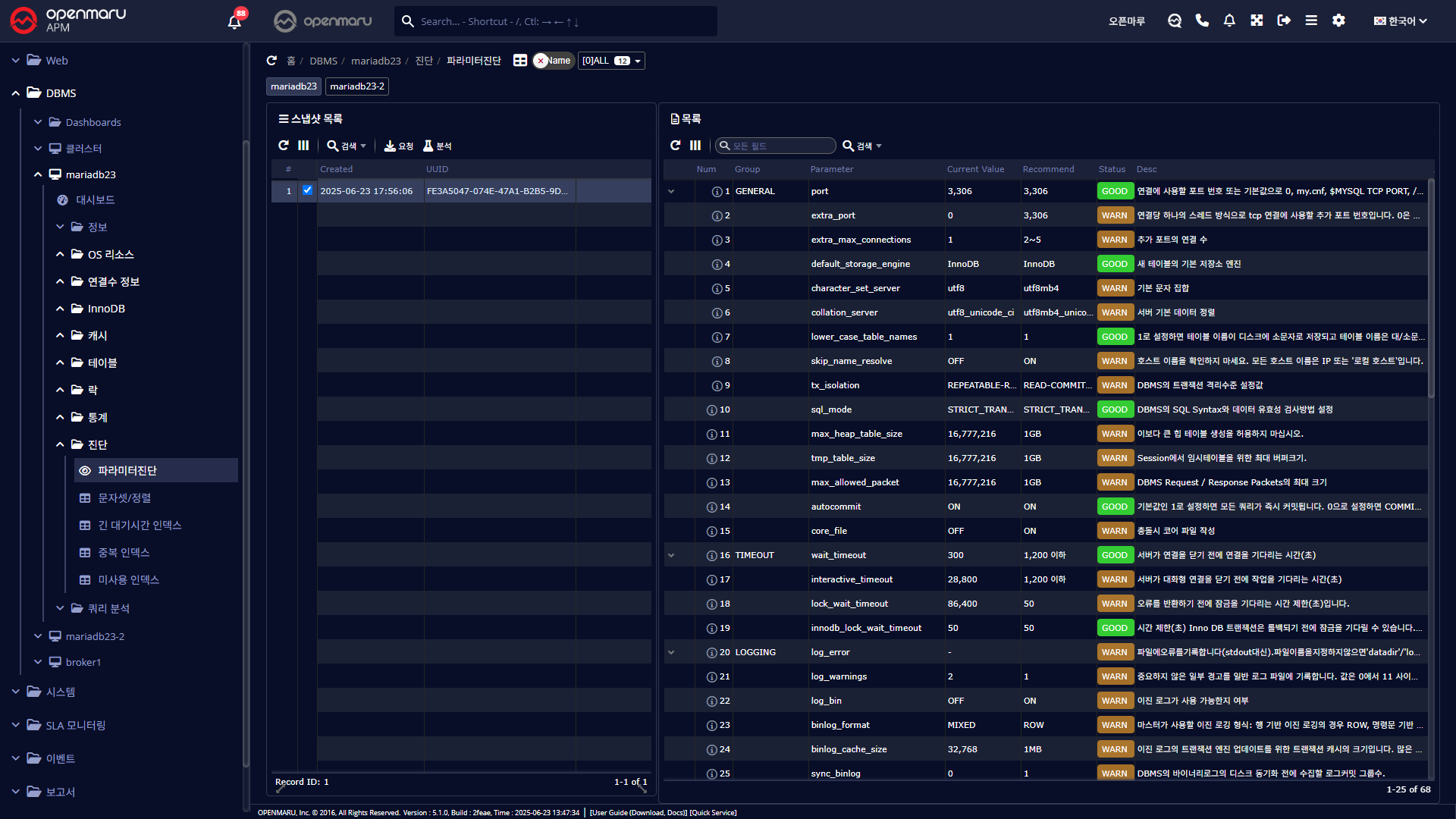Screen dimensions: 1456x819
Task: Collapse the GENERAL group
Action: pyautogui.click(x=671, y=191)
